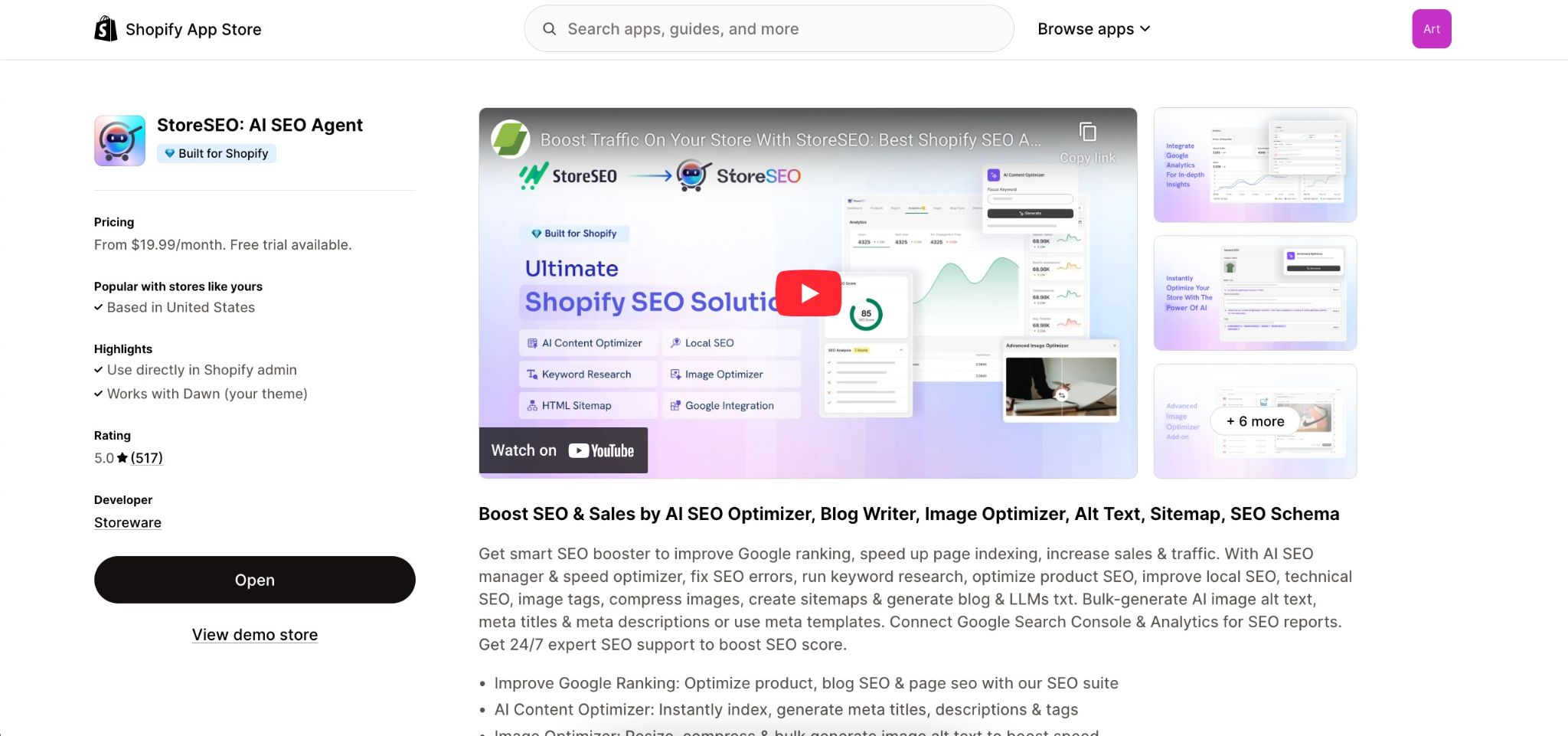Click the rating star icon
This screenshot has height=736, width=1568.
pos(122,458)
